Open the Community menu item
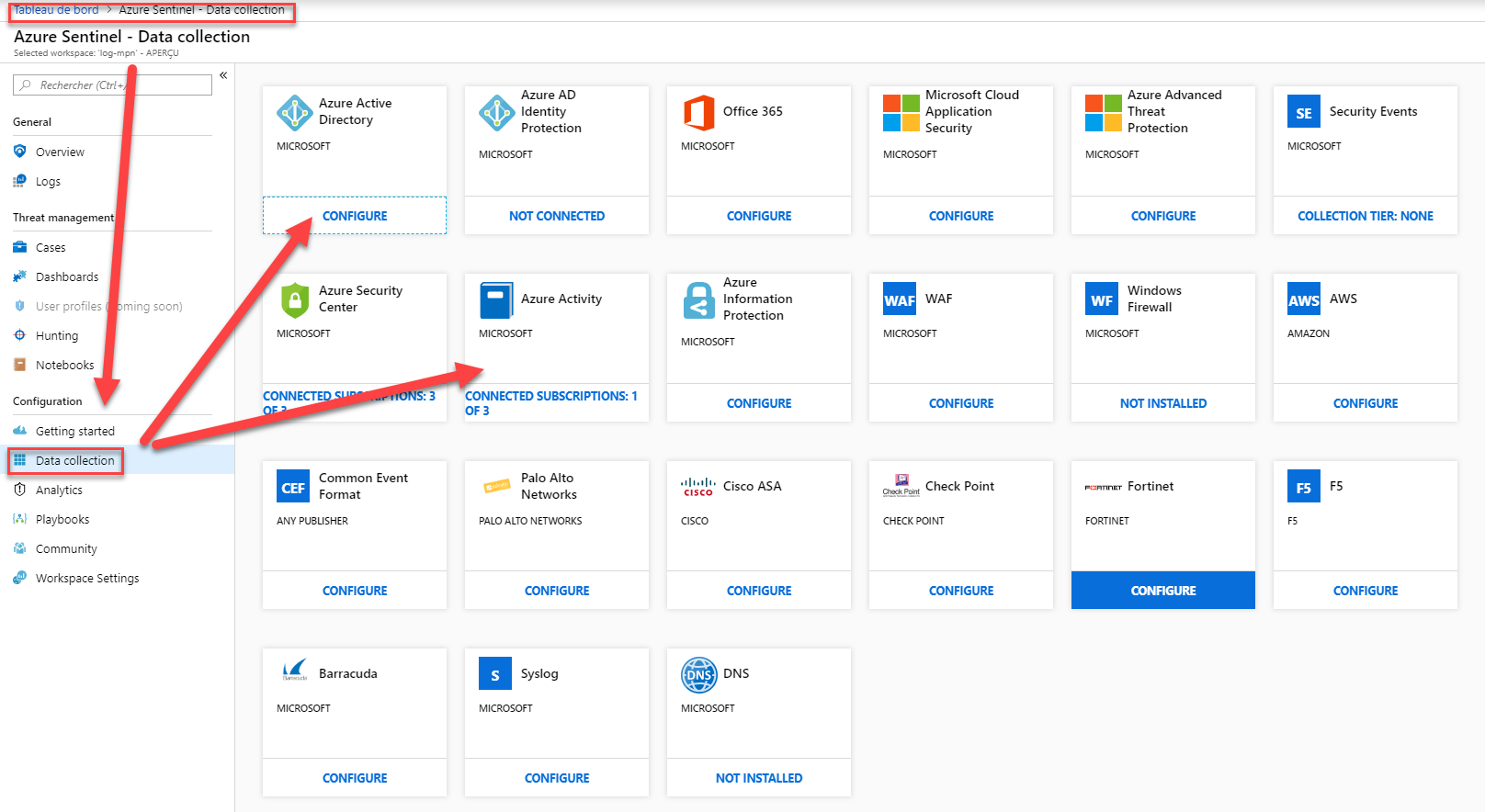This screenshot has width=1485, height=812. click(66, 548)
